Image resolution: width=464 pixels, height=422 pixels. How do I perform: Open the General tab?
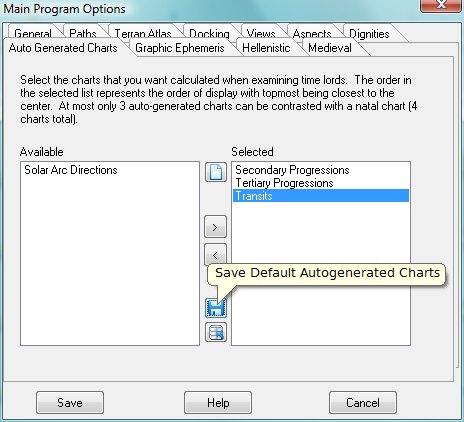[x=33, y=33]
